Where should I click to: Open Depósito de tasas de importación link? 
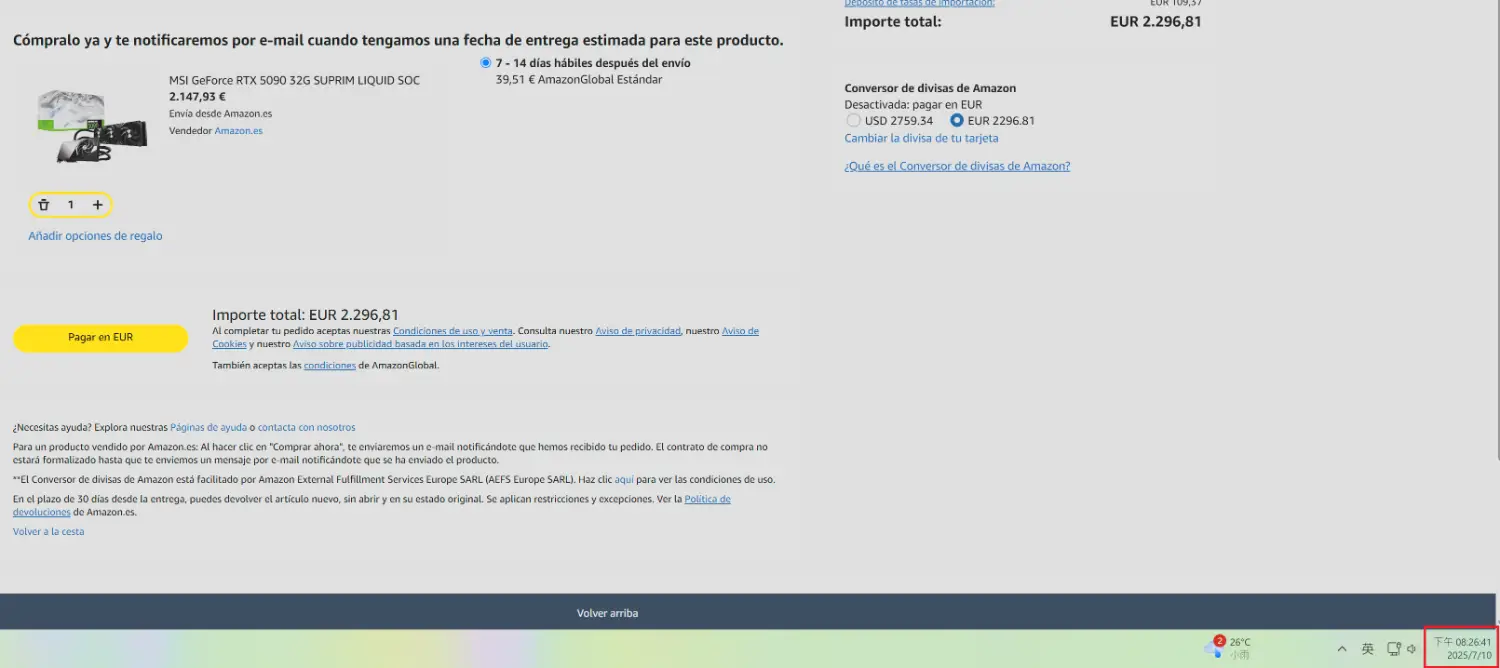tap(920, 3)
